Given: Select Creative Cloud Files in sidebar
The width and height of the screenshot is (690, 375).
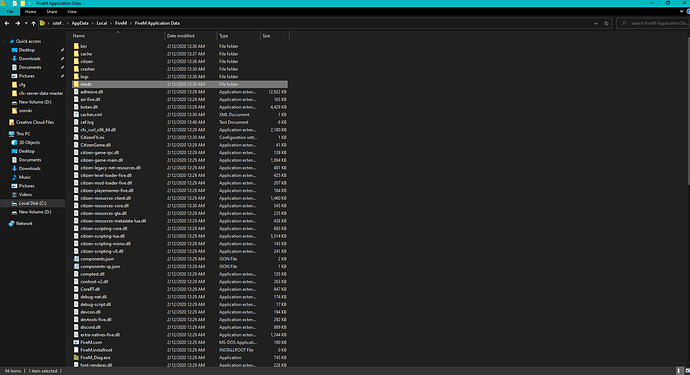Looking at the screenshot, I should 35,122.
